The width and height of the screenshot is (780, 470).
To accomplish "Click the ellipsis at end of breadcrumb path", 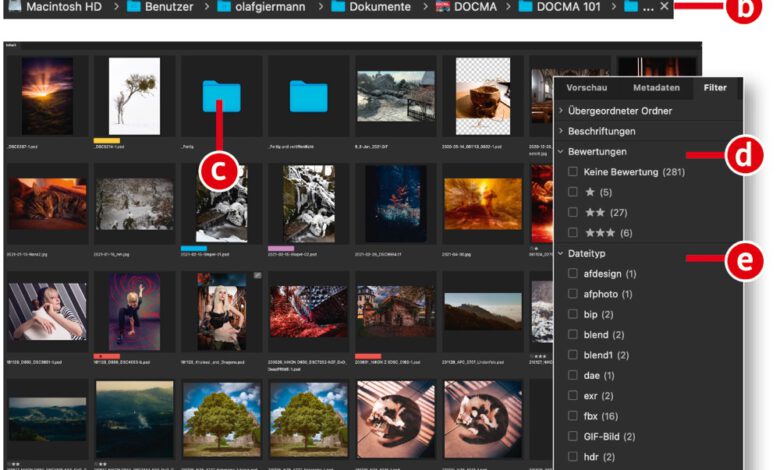I will (x=650, y=7).
